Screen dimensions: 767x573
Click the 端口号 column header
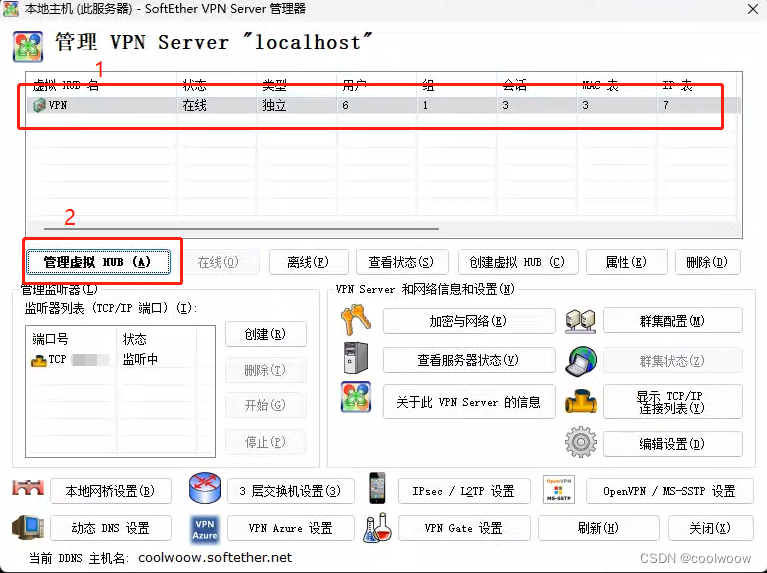(x=71, y=339)
